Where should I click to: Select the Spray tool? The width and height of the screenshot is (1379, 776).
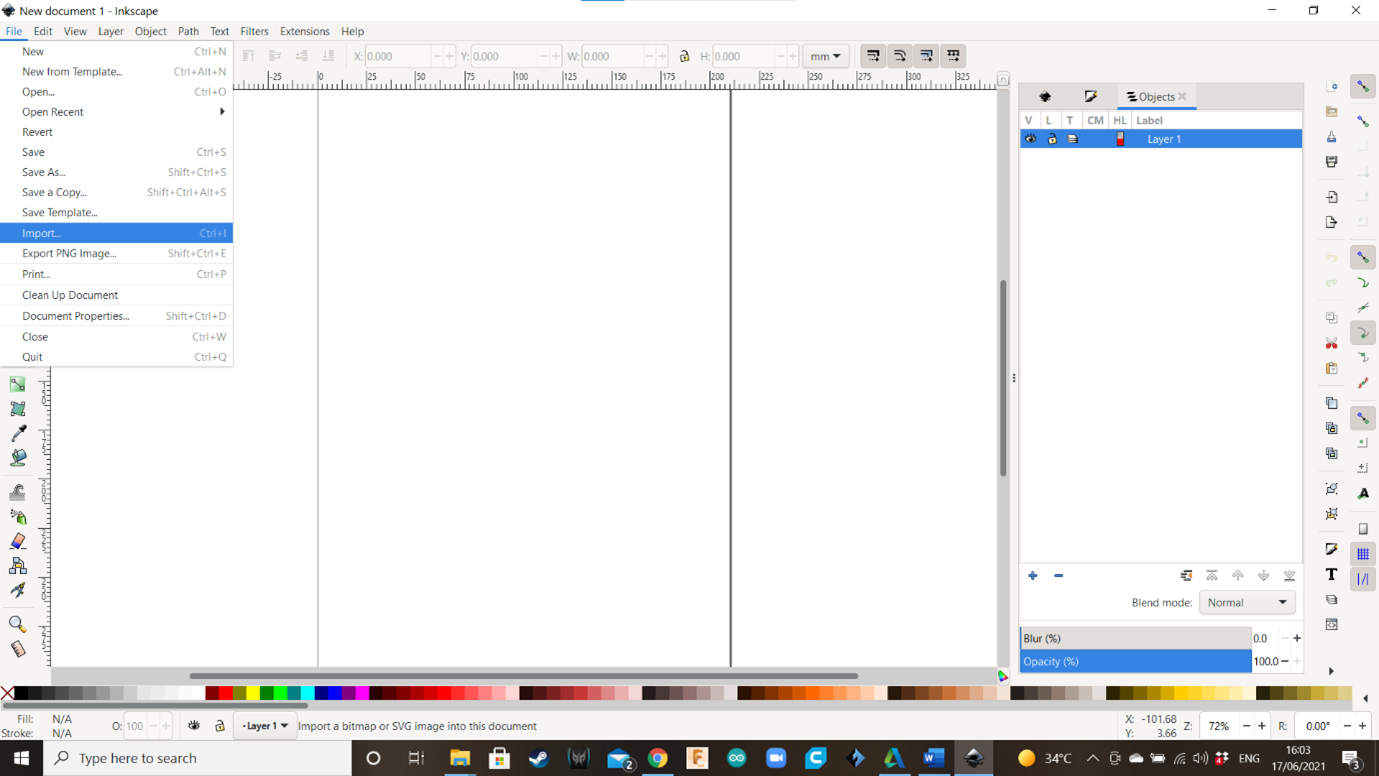tap(17, 517)
